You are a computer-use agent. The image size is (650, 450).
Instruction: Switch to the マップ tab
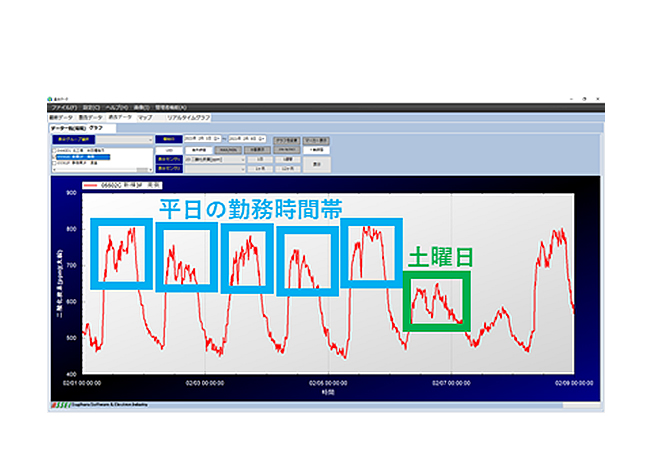(145, 118)
